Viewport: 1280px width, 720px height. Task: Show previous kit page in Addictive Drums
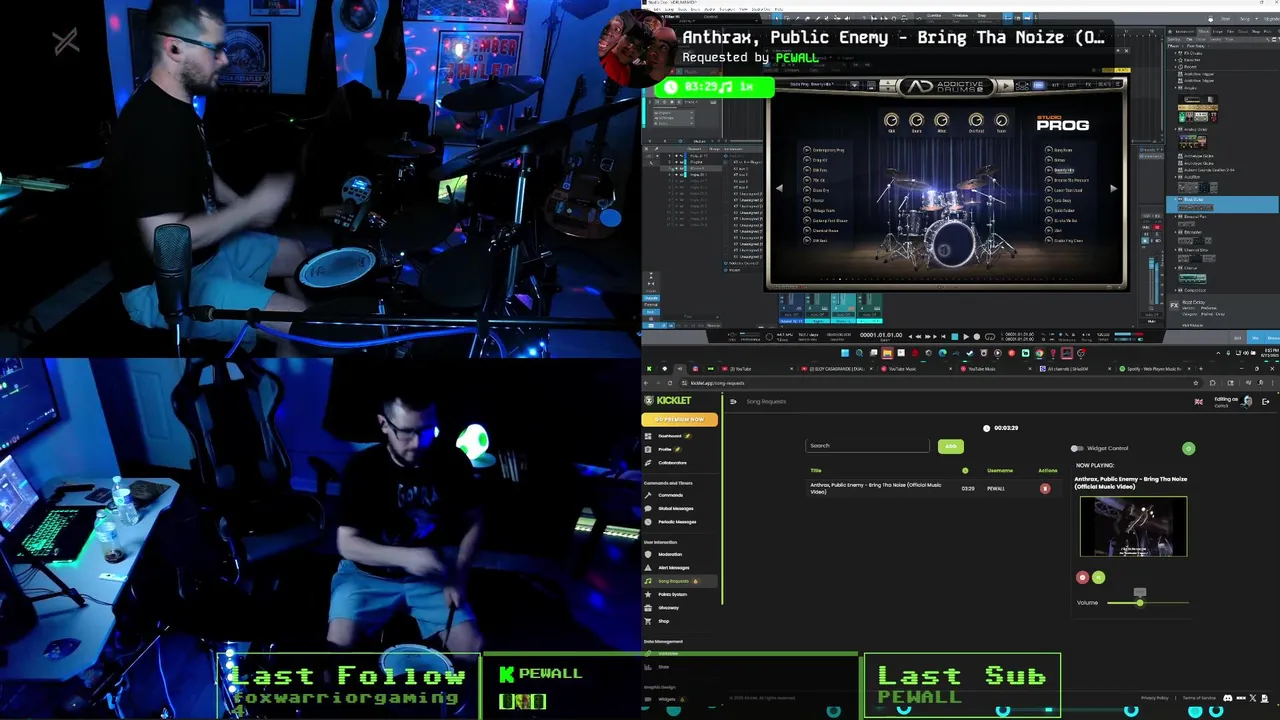click(x=779, y=189)
